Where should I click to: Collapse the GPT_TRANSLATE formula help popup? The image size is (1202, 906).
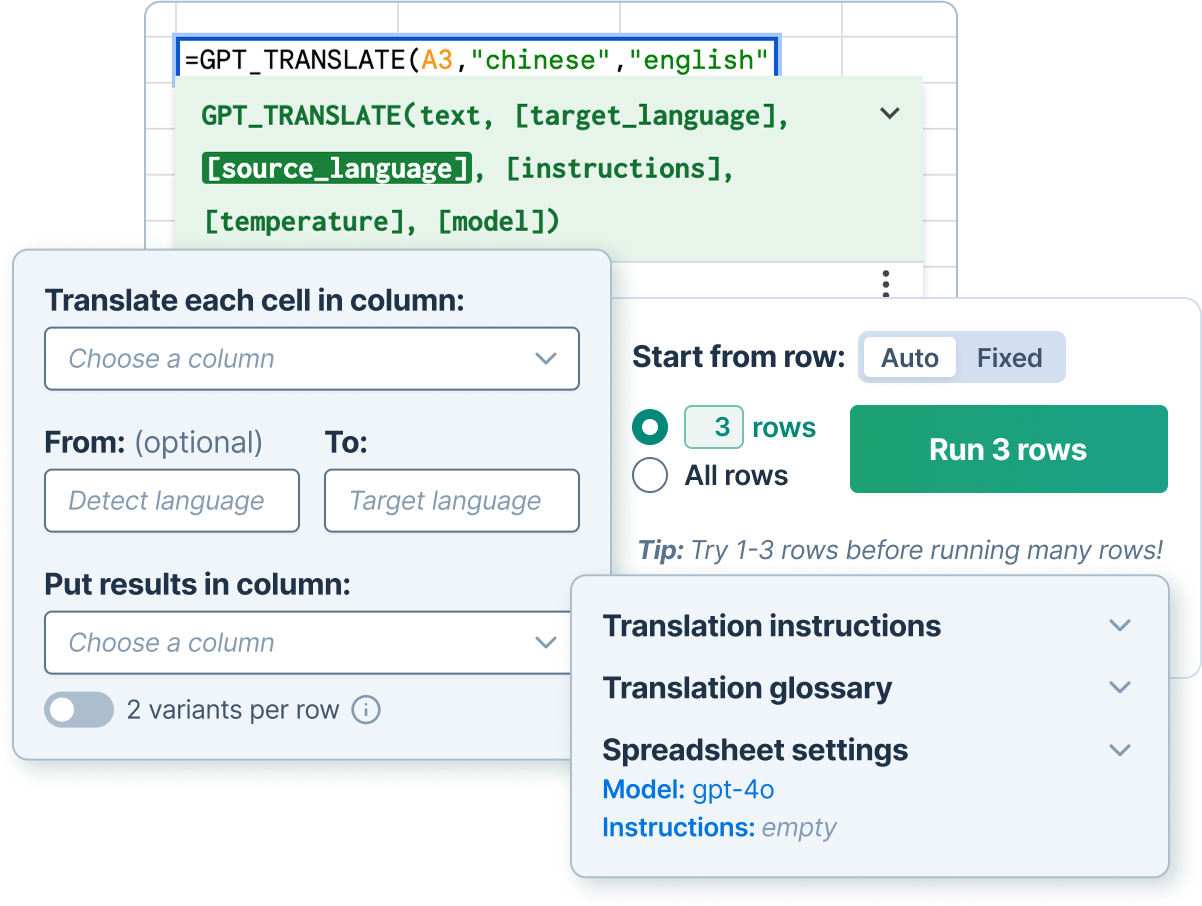[x=888, y=114]
